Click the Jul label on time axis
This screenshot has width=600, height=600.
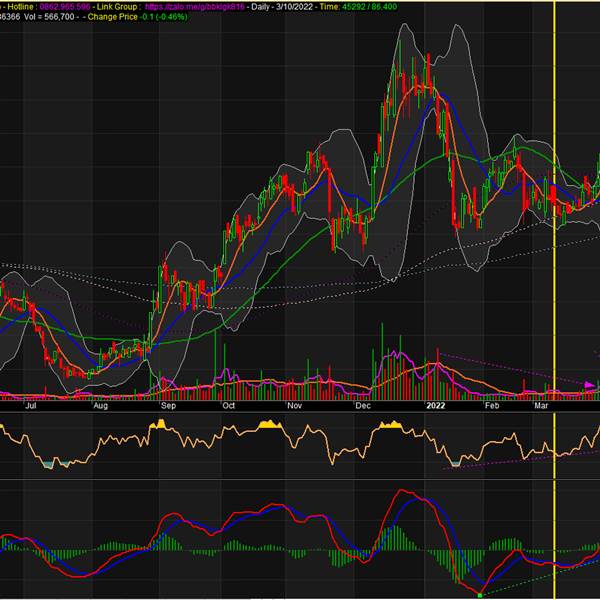point(30,407)
